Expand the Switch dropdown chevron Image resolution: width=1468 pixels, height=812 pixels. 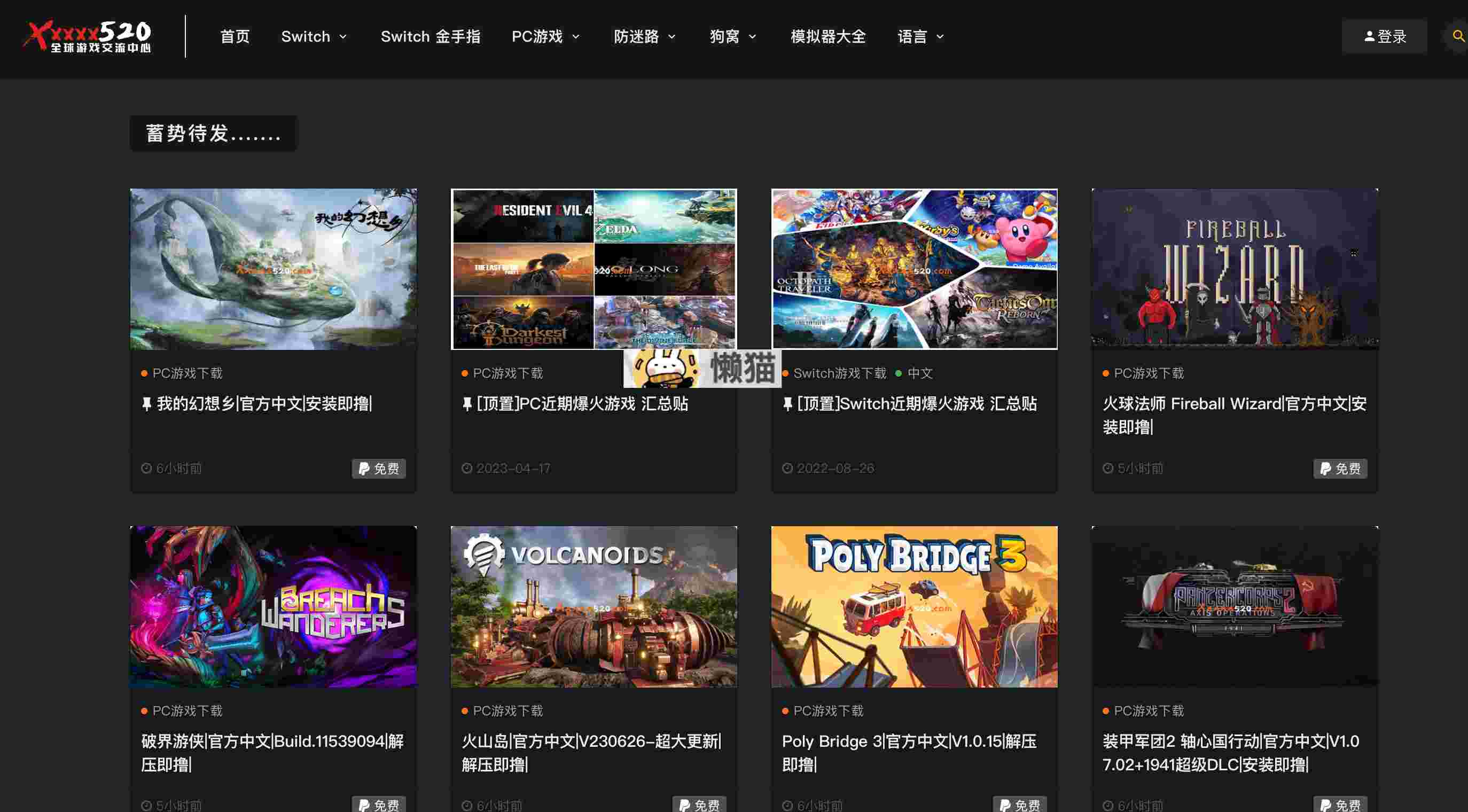(x=343, y=37)
